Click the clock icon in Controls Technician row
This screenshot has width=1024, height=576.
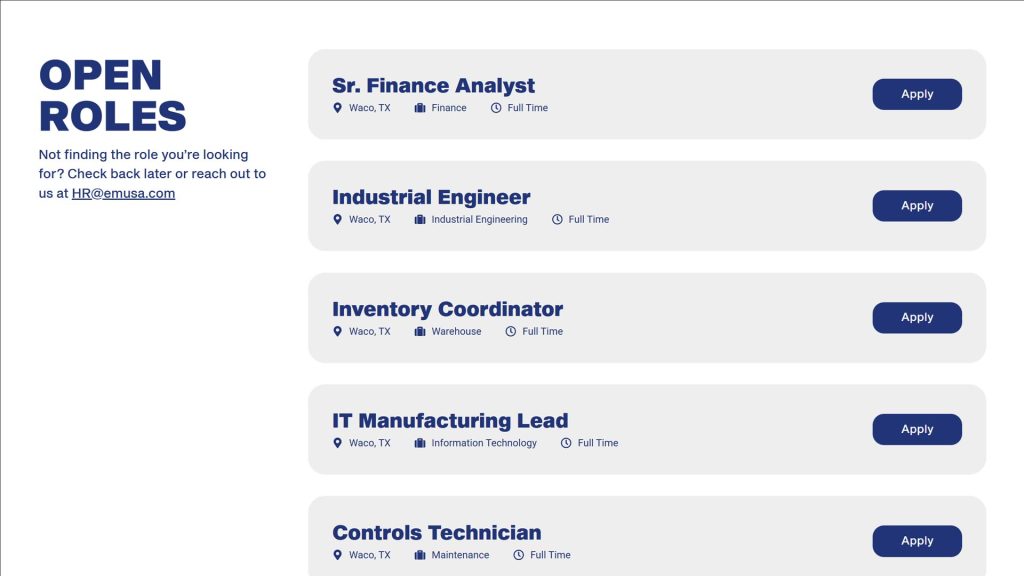tap(519, 555)
